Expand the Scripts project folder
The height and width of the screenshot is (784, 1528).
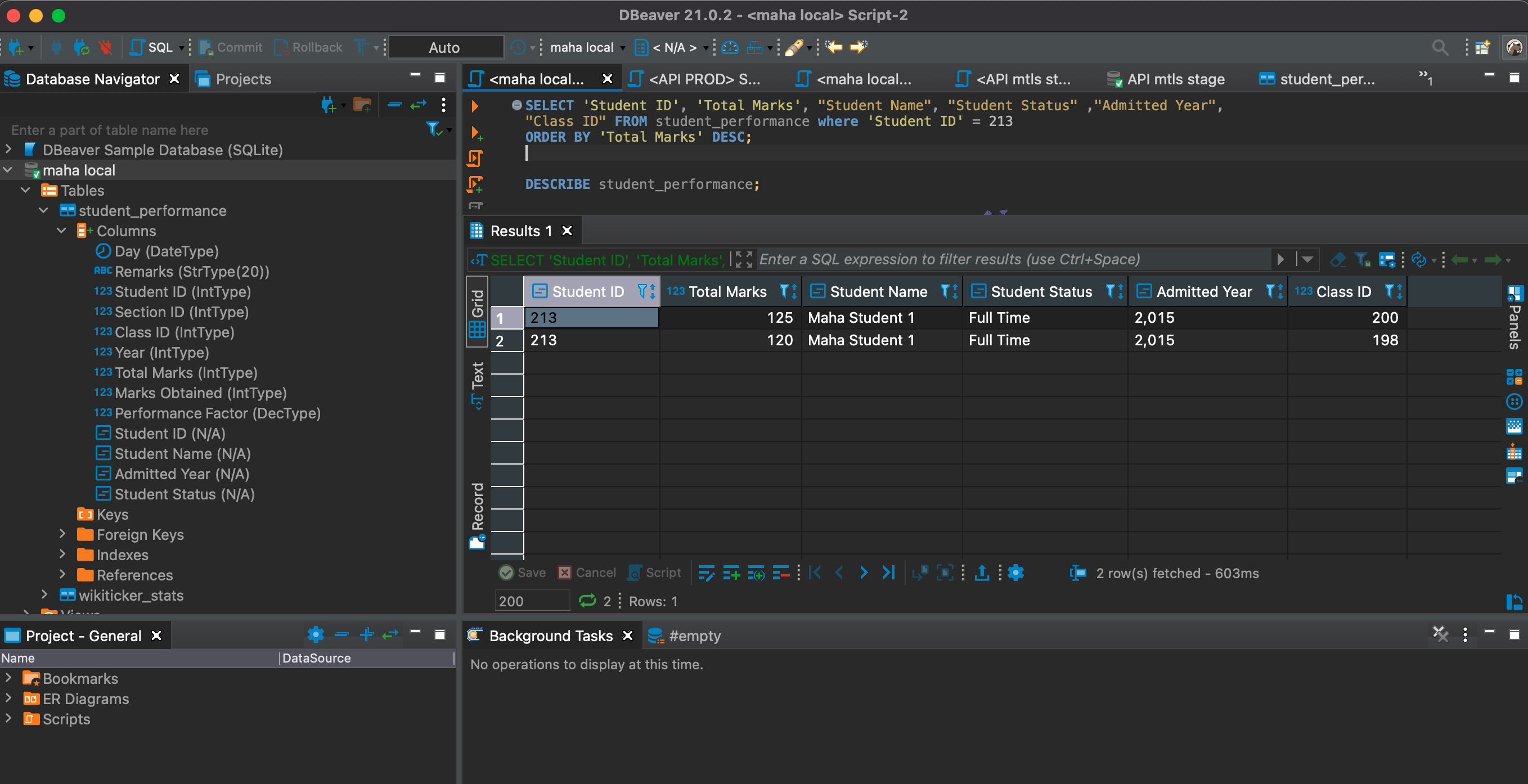tap(8, 718)
